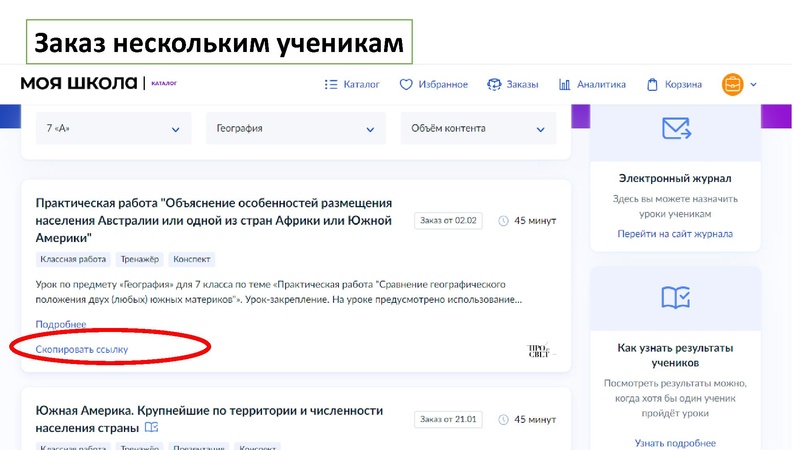Open lesson title Практическая работа "Объяснение особенностей размещения"
Image resolution: width=800 pixels, height=450 pixels.
point(214,220)
